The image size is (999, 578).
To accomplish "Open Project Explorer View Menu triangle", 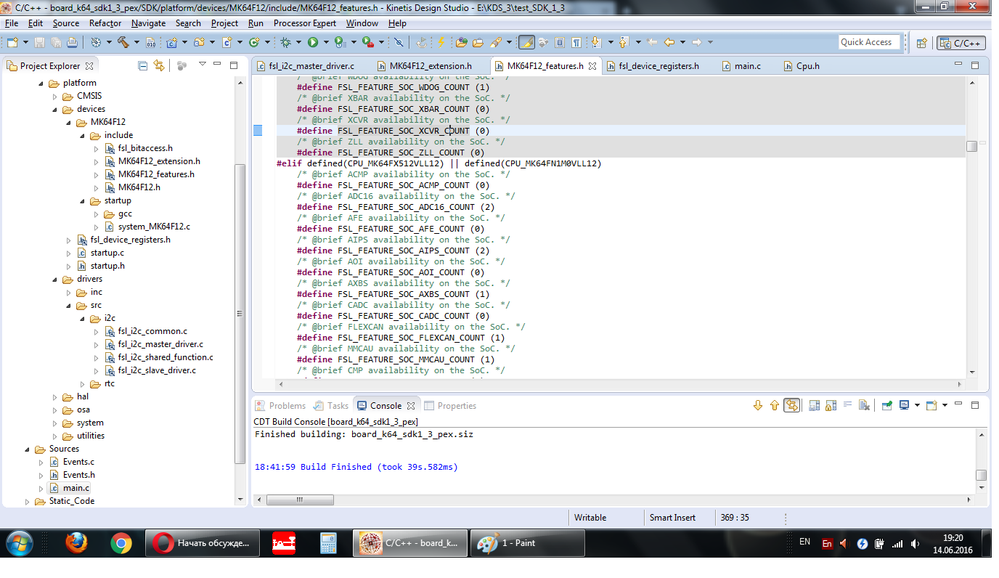I will coord(202,64).
